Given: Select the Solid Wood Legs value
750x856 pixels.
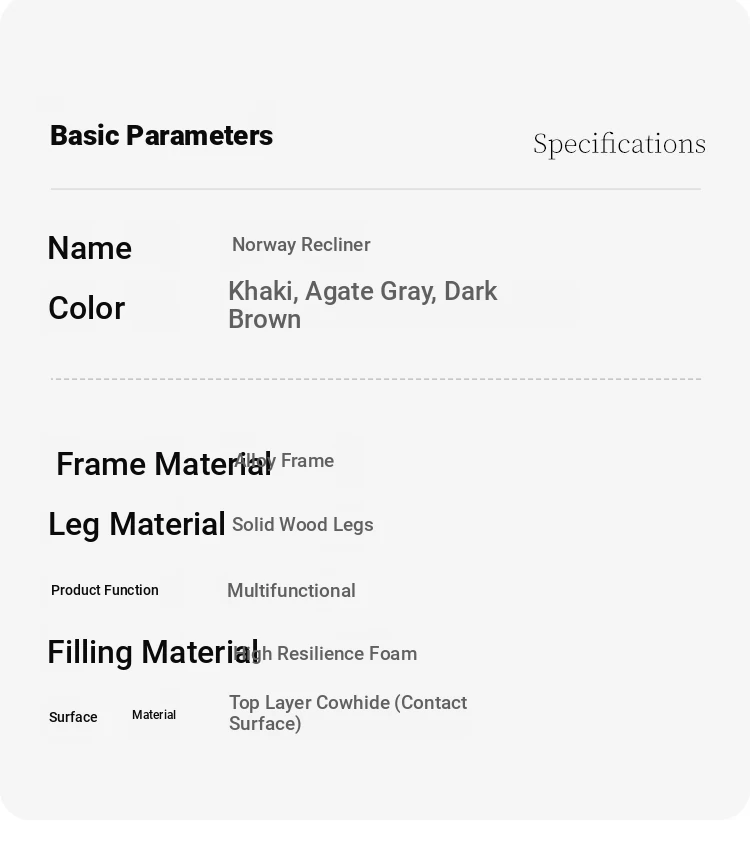Looking at the screenshot, I should [303, 525].
